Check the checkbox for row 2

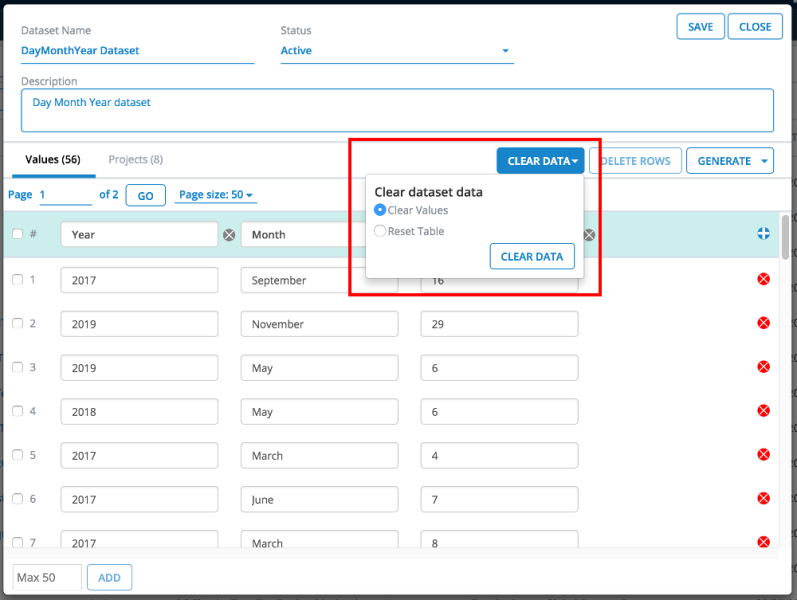(x=17, y=323)
